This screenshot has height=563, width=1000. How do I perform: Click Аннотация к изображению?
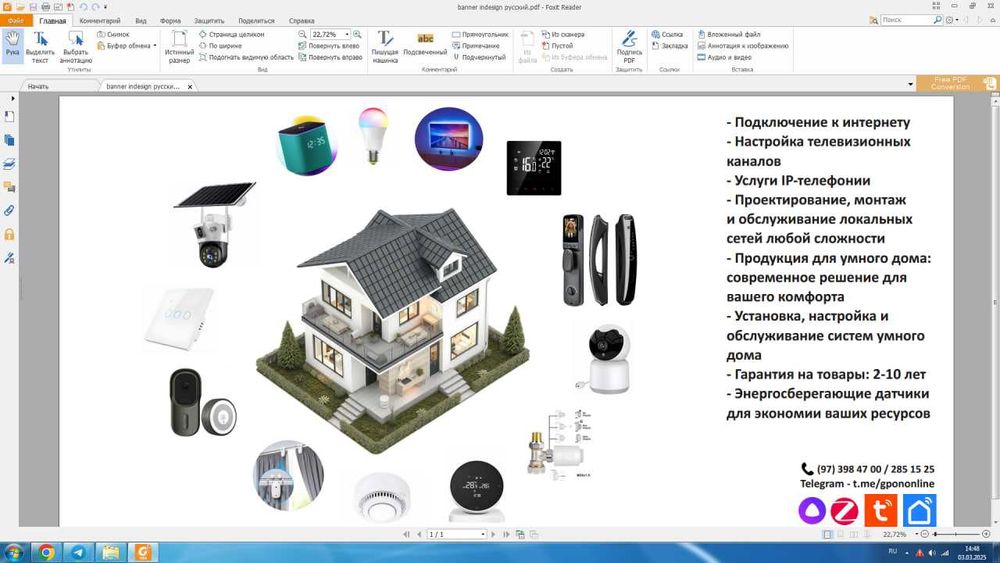pos(743,46)
